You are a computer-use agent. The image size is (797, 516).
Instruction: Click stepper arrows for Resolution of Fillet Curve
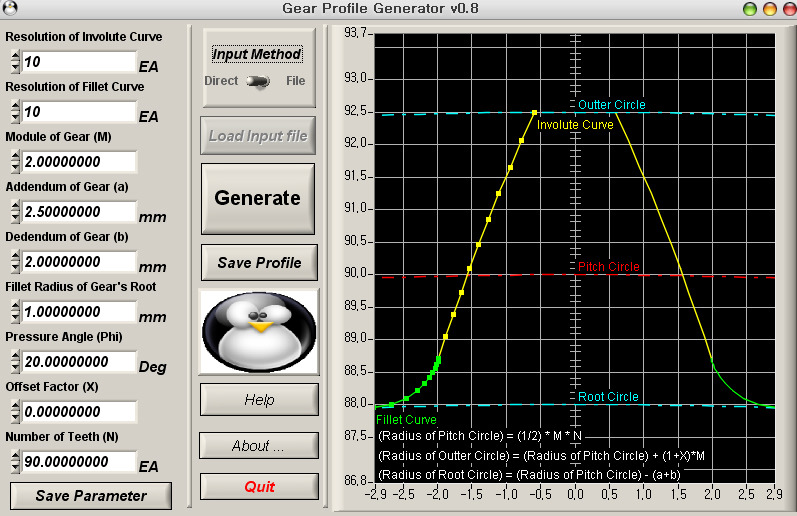point(15,112)
